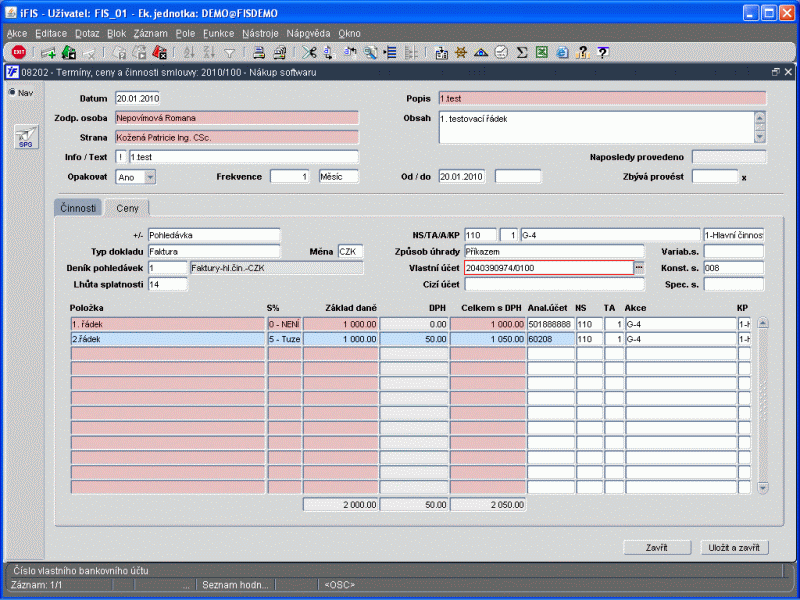The image size is (800, 600).
Task: Select the Nav radio button
Action: (x=13, y=93)
